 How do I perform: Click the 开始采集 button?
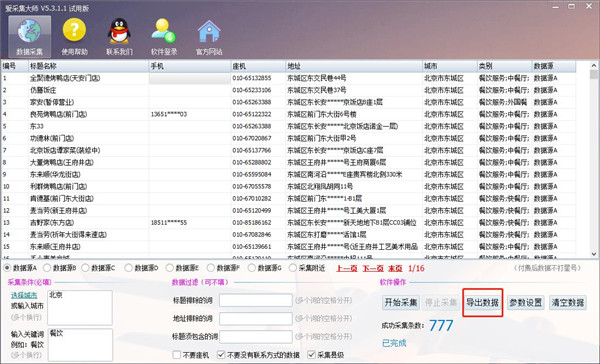tap(401, 302)
